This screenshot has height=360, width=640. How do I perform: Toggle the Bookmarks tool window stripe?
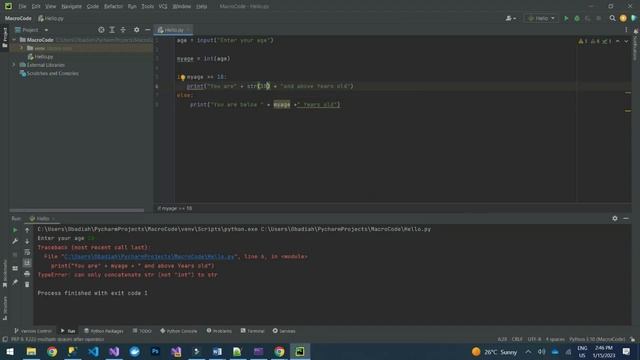pyautogui.click(x=4, y=273)
